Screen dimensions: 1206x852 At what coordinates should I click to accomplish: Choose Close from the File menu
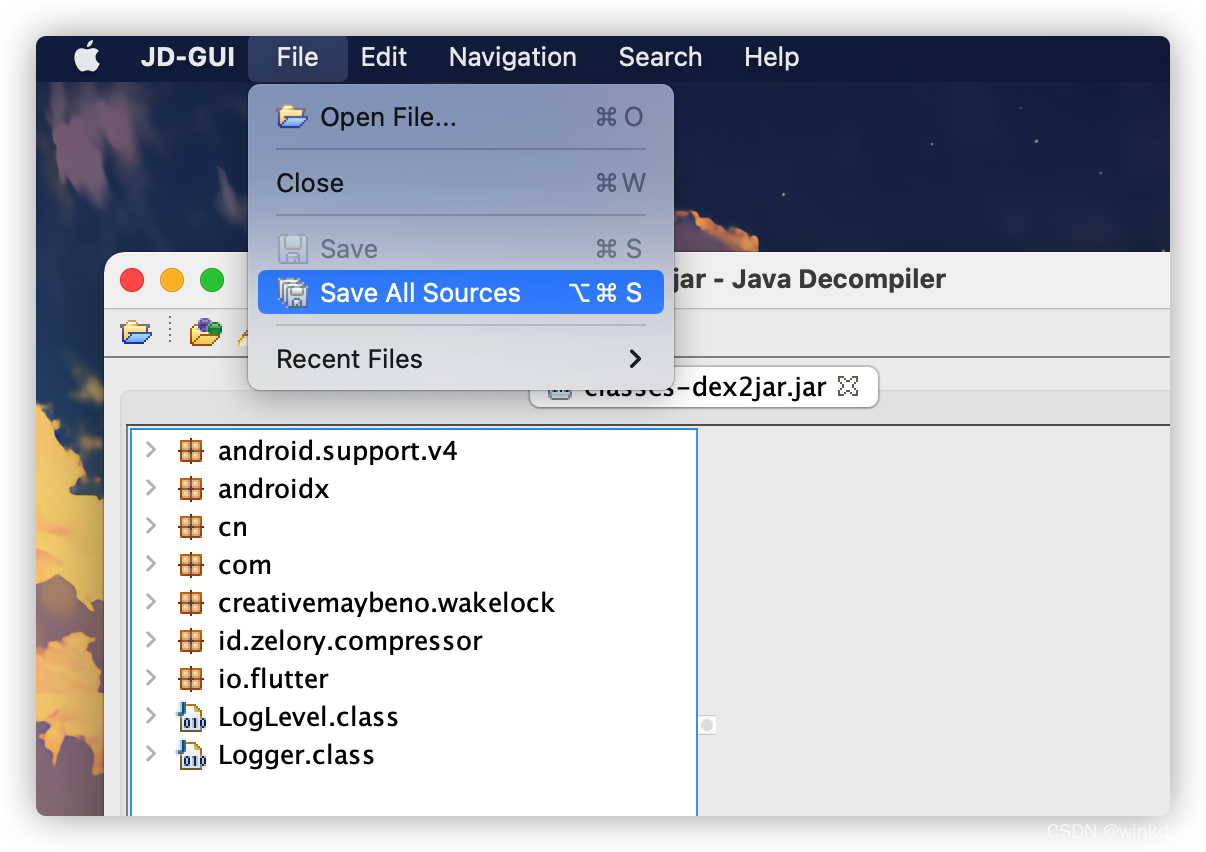[x=310, y=183]
